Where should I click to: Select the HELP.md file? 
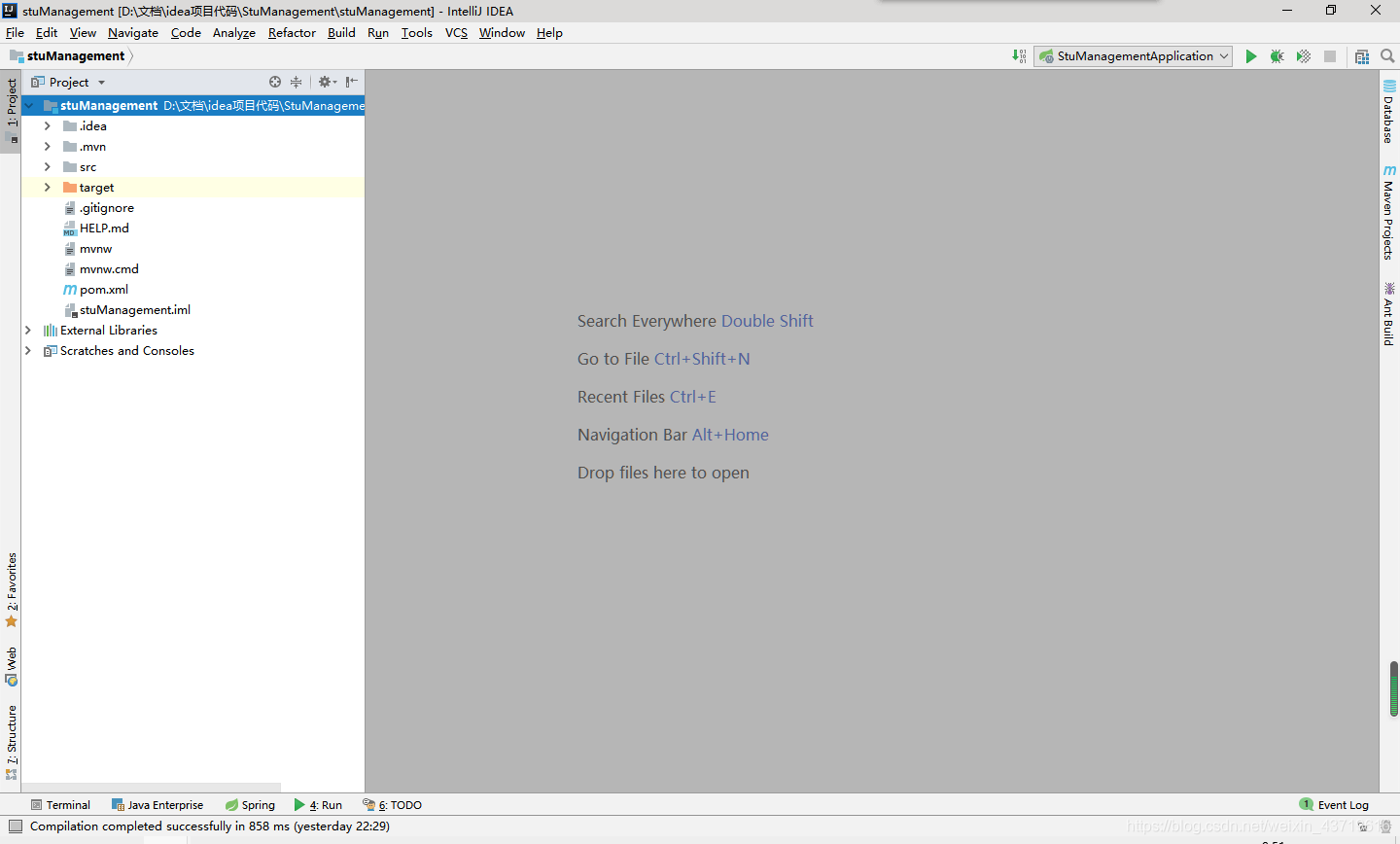click(104, 229)
